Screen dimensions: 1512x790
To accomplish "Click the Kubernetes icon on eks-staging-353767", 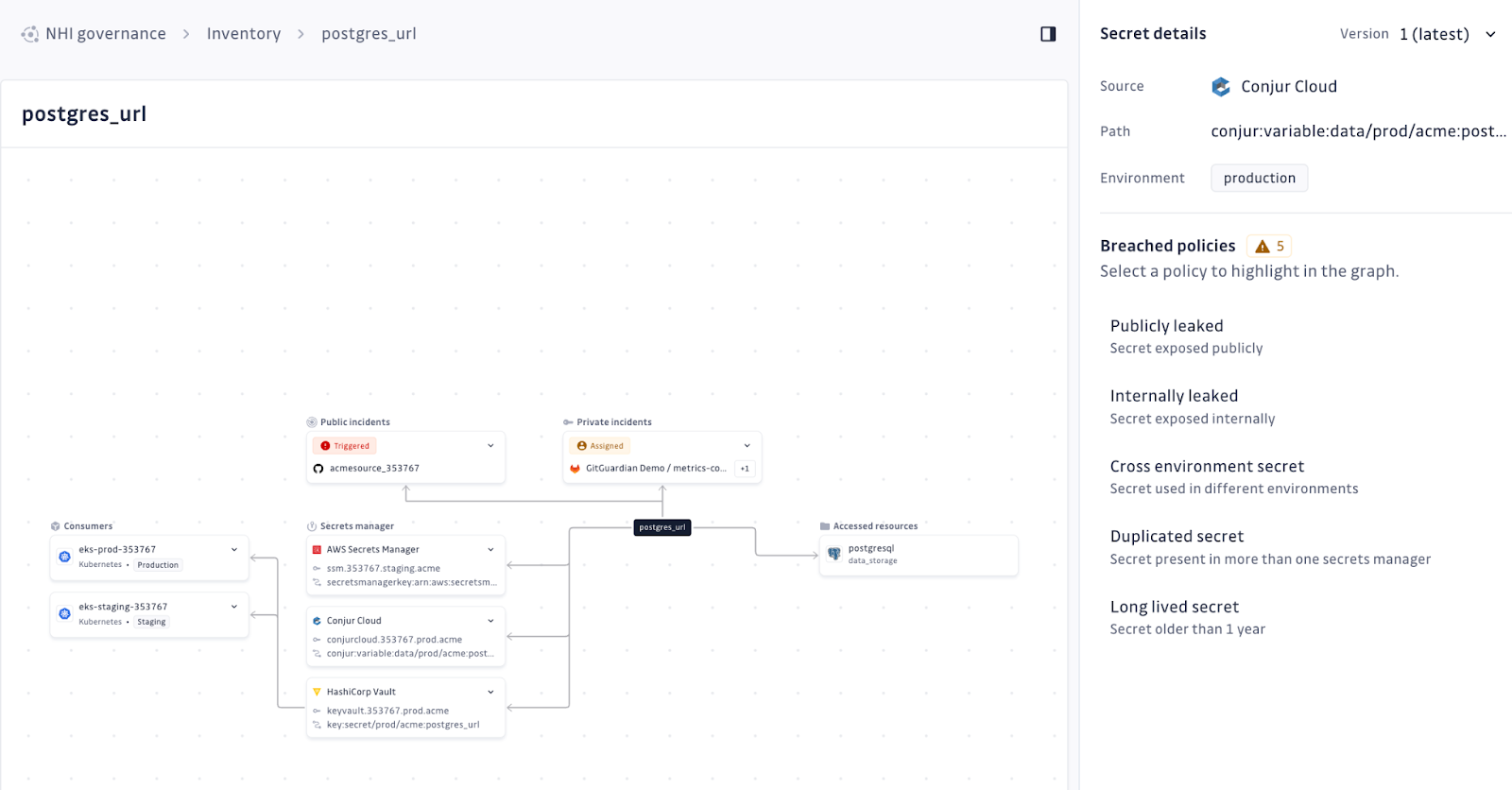I will [x=64, y=613].
